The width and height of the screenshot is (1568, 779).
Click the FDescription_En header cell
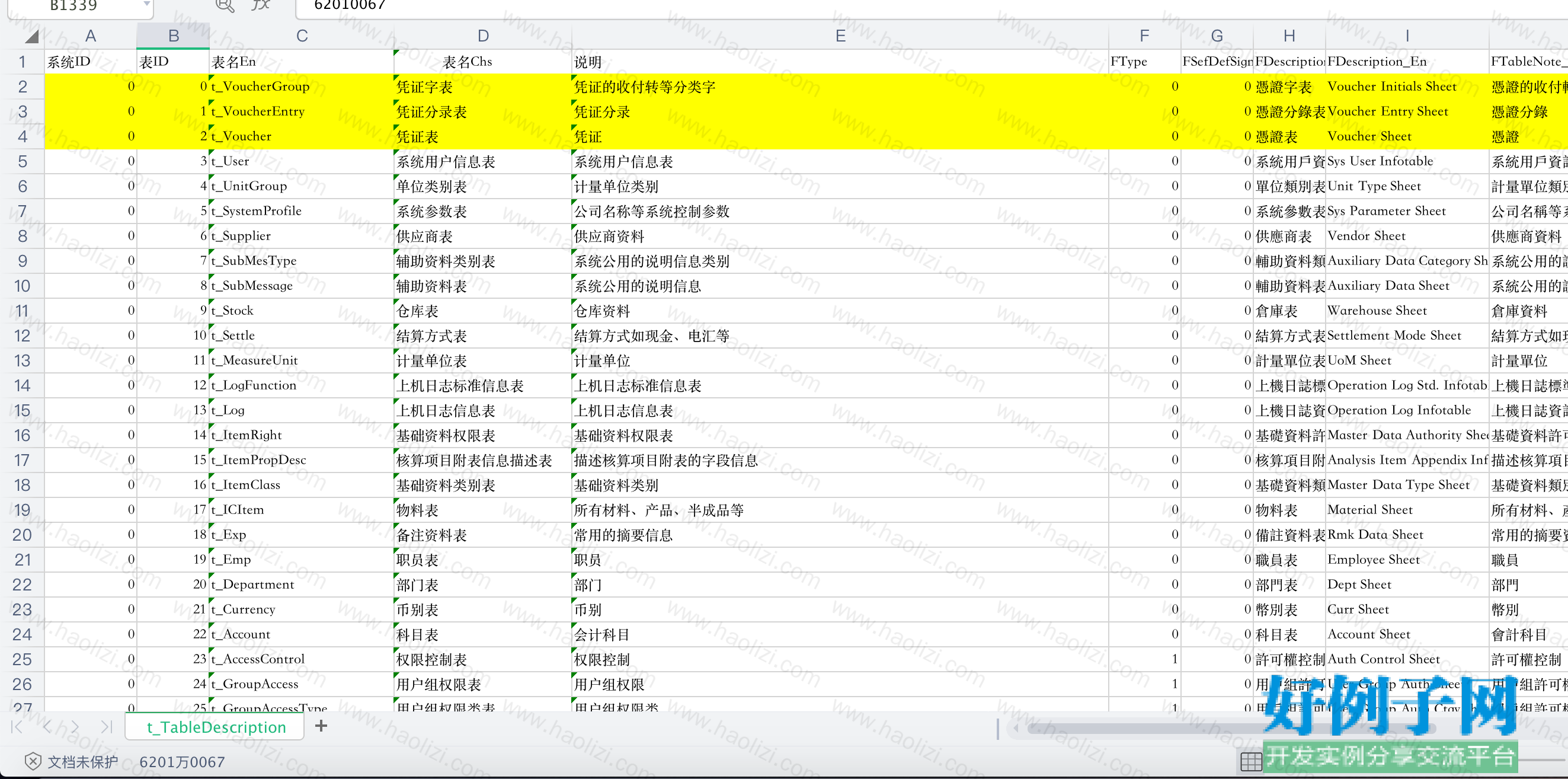[1407, 62]
